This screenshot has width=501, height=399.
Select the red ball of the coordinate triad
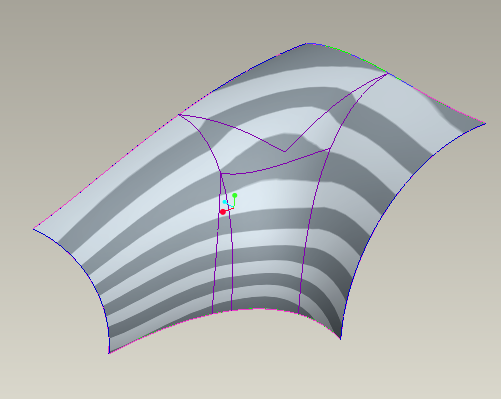(223, 212)
